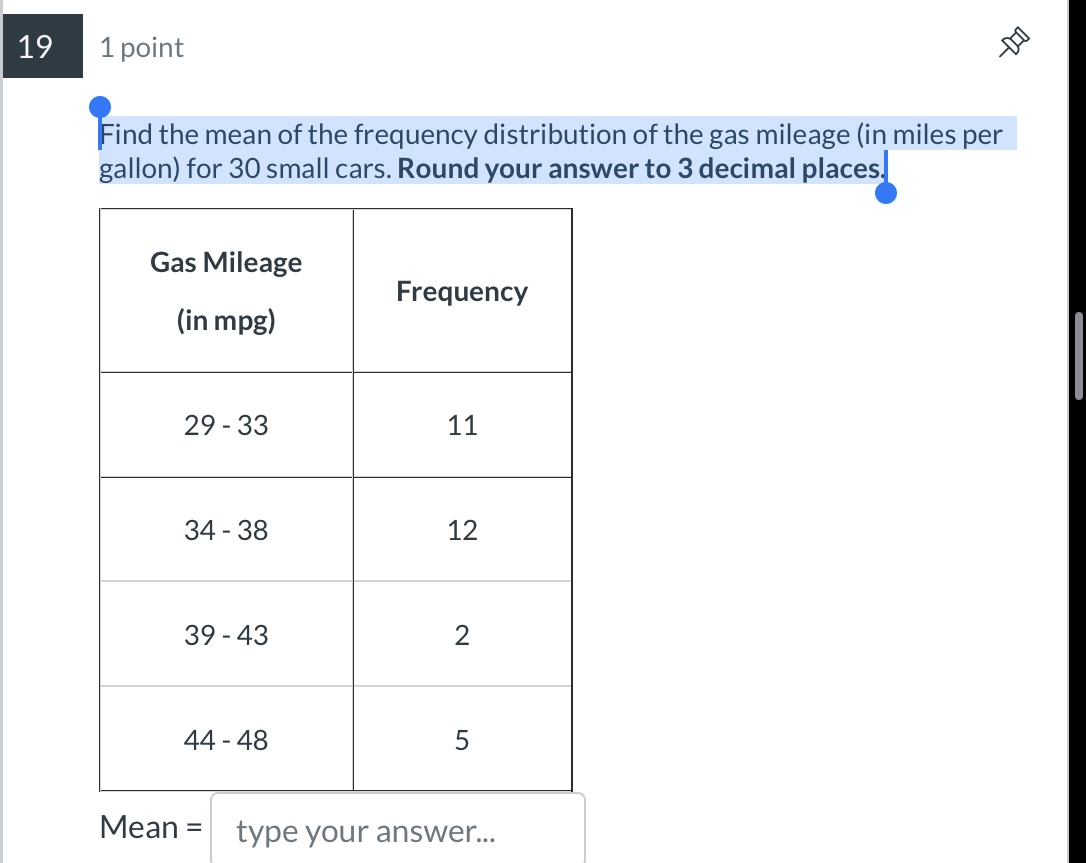Screen dimensions: 1086x863
Task: Click the '1 point' label
Action: coord(140,46)
